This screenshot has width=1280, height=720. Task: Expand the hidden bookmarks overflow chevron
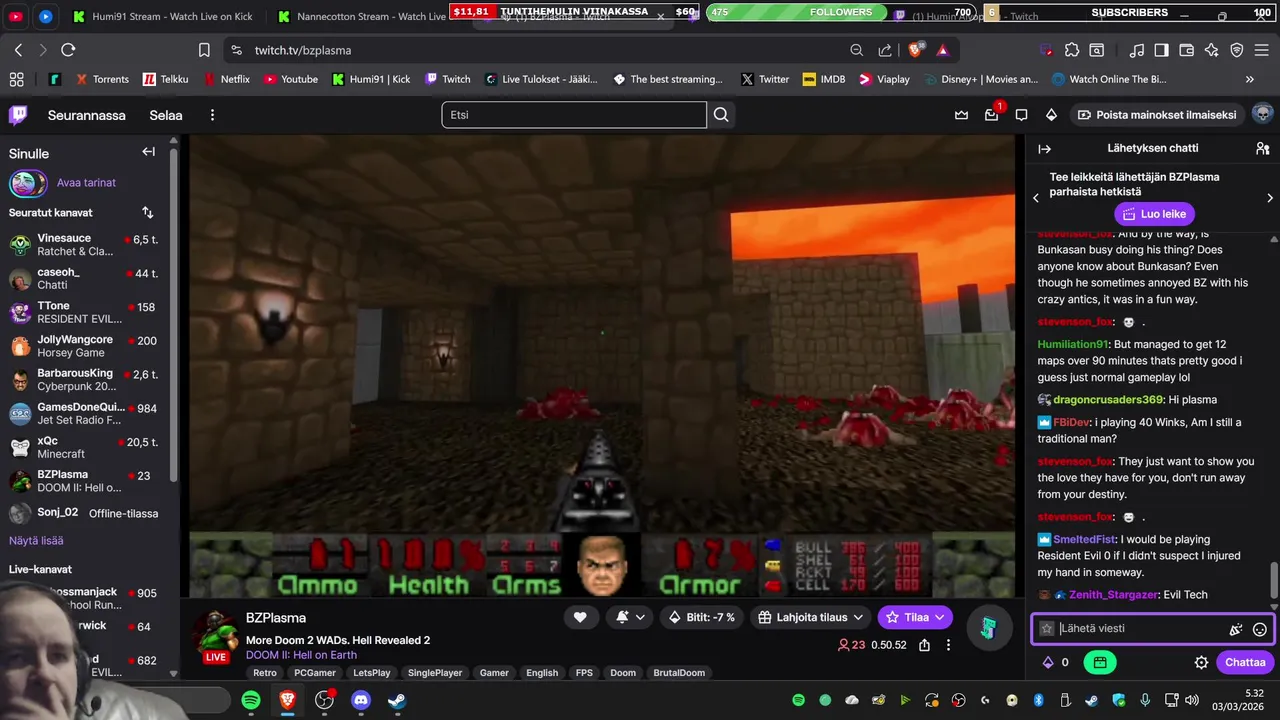point(1250,79)
